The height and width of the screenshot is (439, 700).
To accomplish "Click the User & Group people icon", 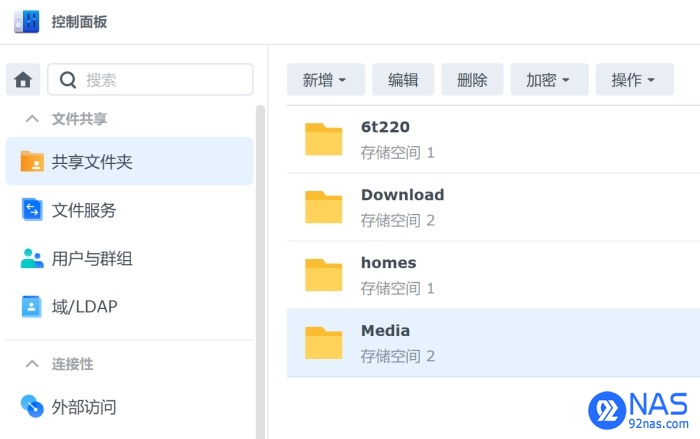I will 32,258.
